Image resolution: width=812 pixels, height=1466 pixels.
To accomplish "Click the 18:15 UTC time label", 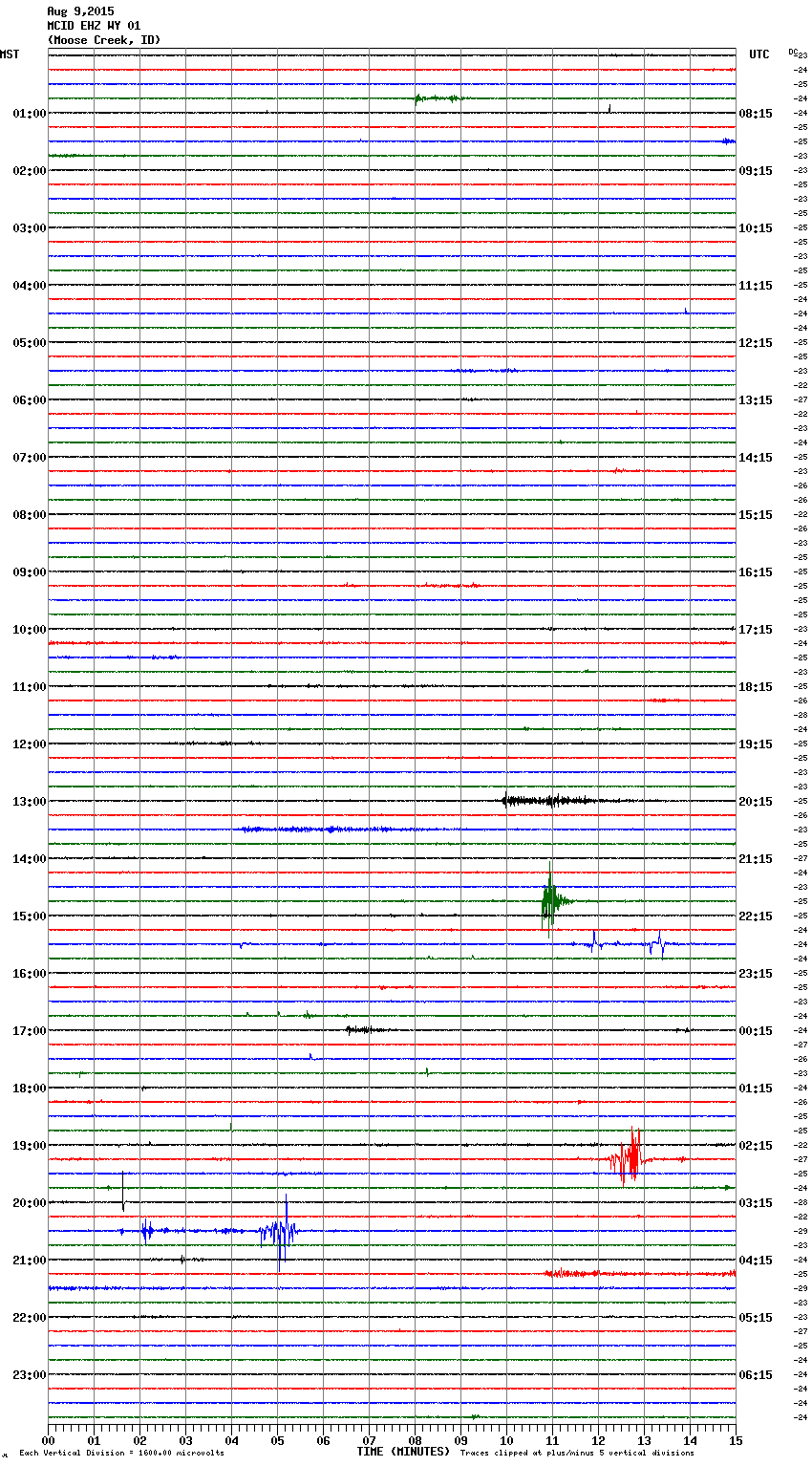I will click(756, 686).
